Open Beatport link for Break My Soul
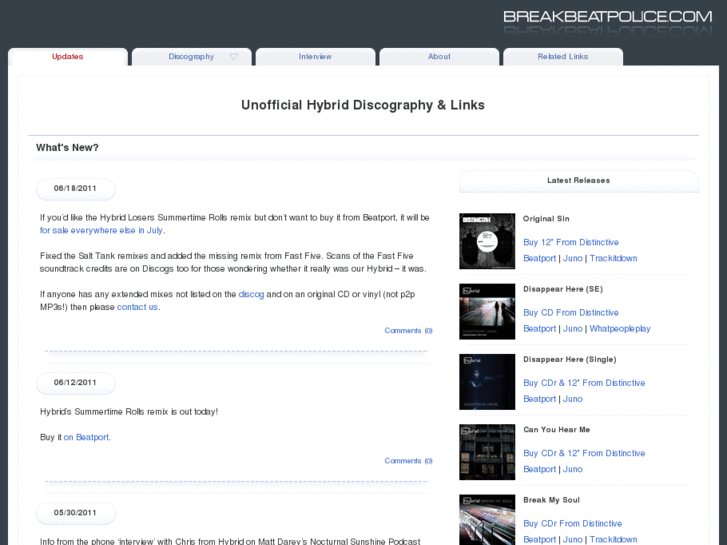Image resolution: width=727 pixels, height=545 pixels. [x=539, y=539]
